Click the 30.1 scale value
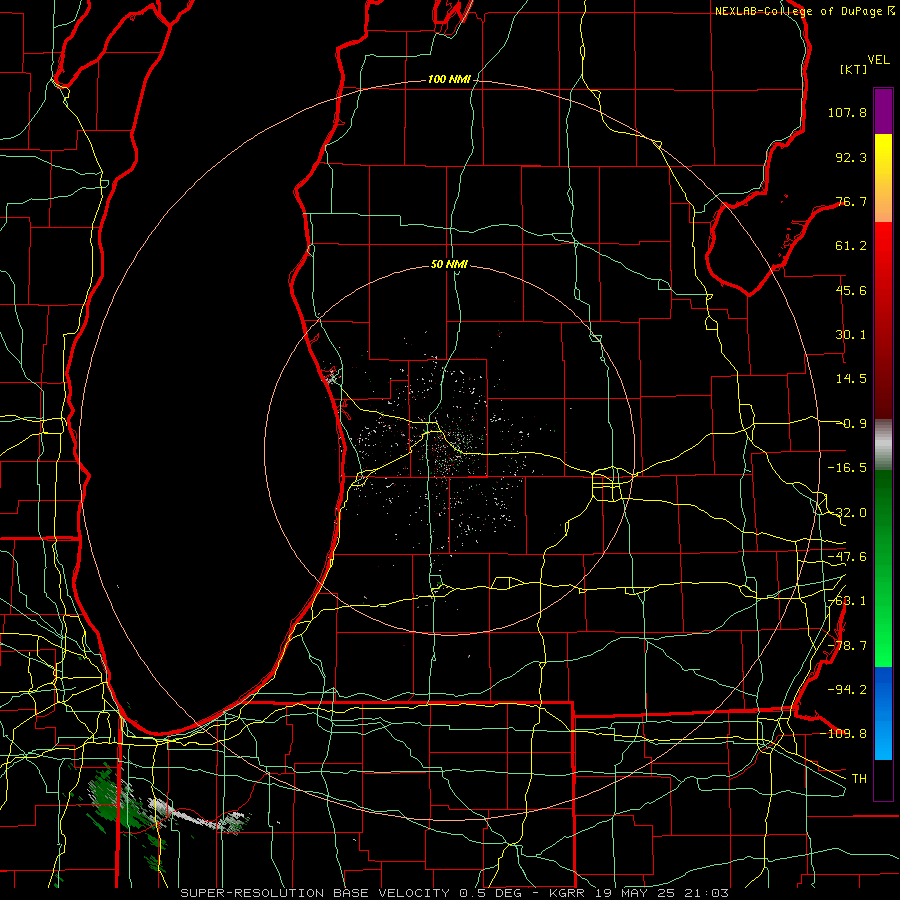The height and width of the screenshot is (900, 900). (x=851, y=335)
